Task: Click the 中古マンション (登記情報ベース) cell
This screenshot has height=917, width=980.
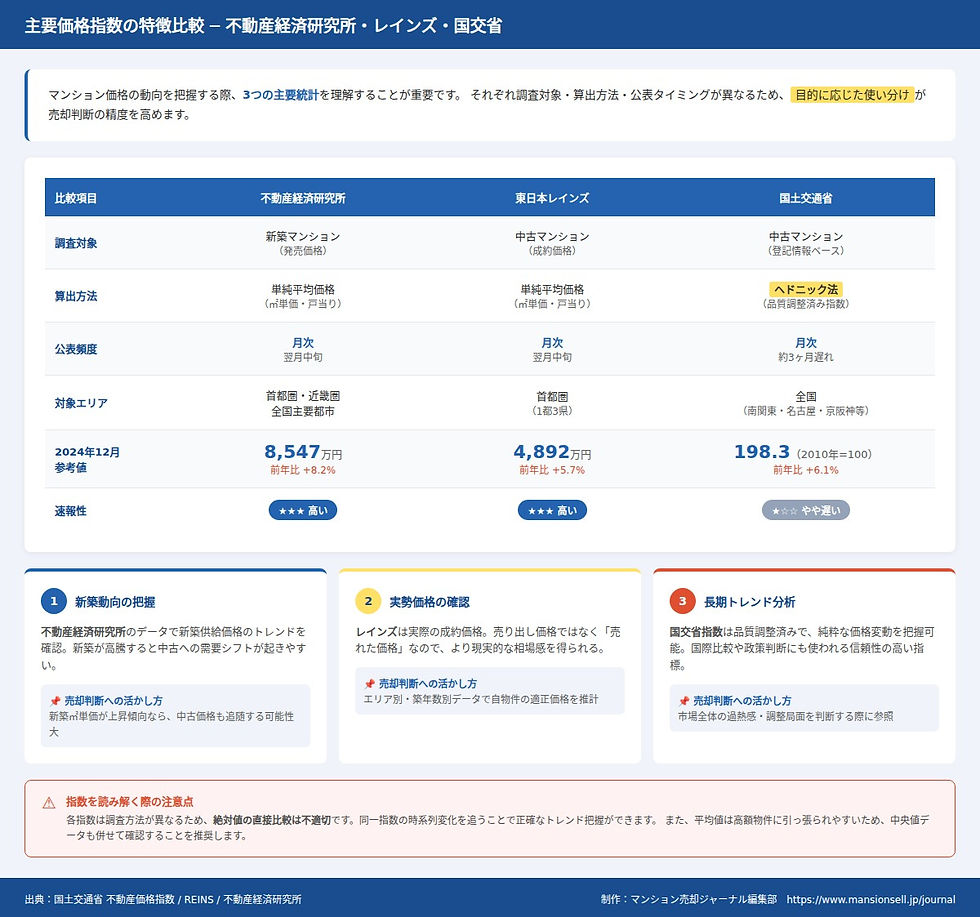Action: pos(806,243)
